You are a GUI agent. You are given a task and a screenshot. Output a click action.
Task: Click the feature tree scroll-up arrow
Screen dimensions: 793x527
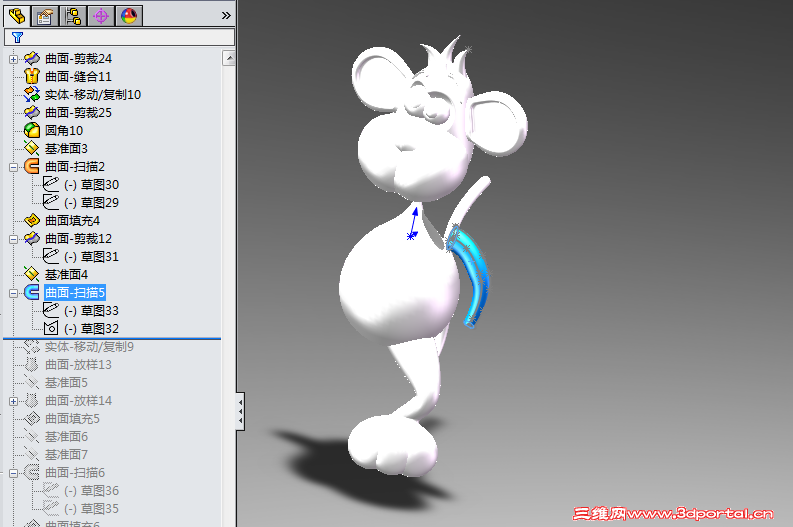tap(229, 59)
